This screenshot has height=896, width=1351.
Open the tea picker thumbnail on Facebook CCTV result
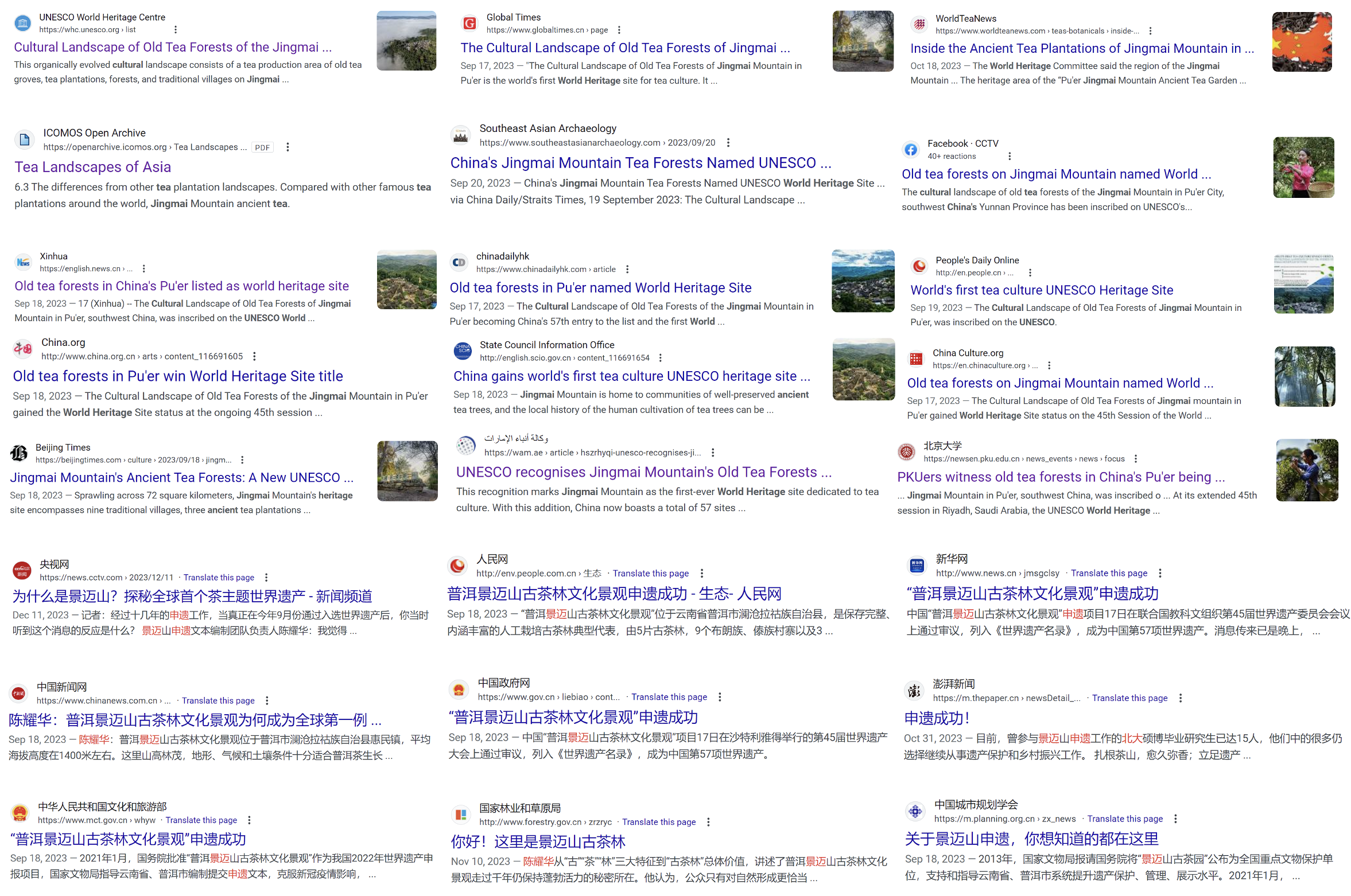click(1303, 167)
